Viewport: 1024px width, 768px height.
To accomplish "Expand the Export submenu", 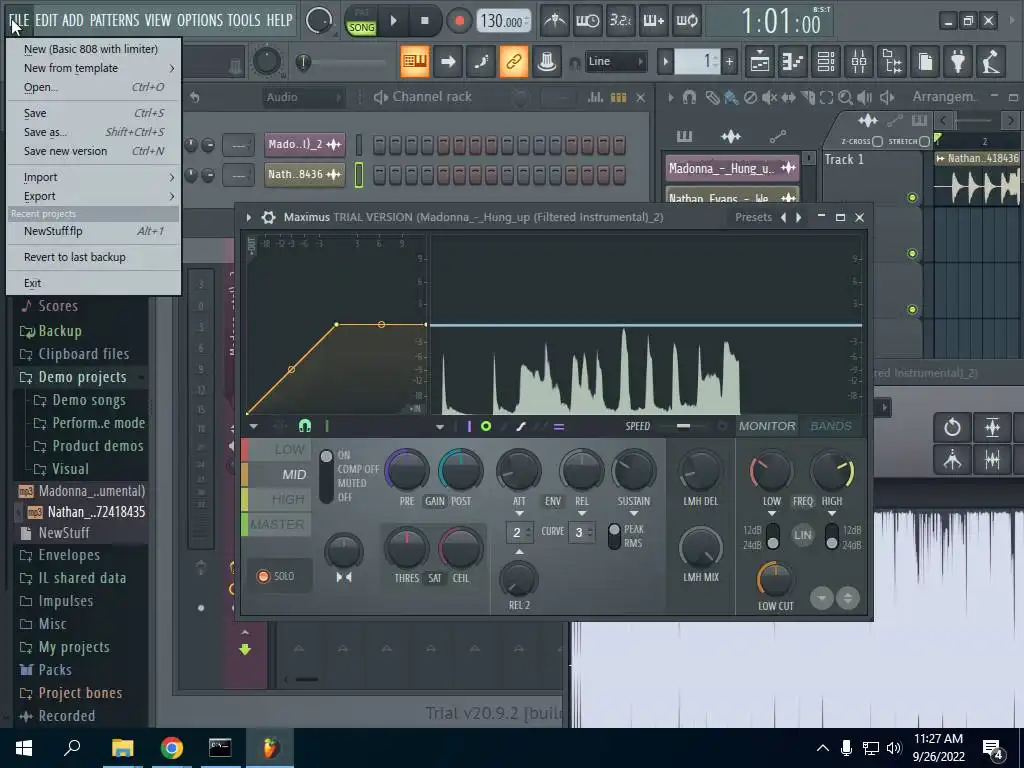I will 93,196.
